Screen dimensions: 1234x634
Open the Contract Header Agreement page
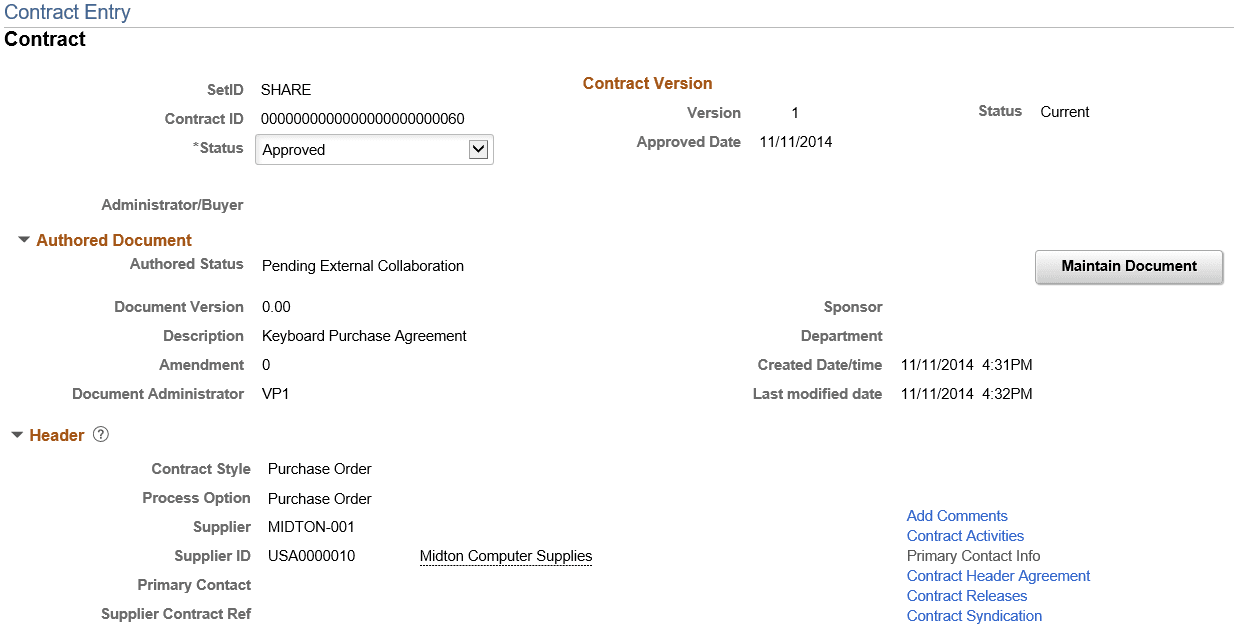click(x=997, y=575)
